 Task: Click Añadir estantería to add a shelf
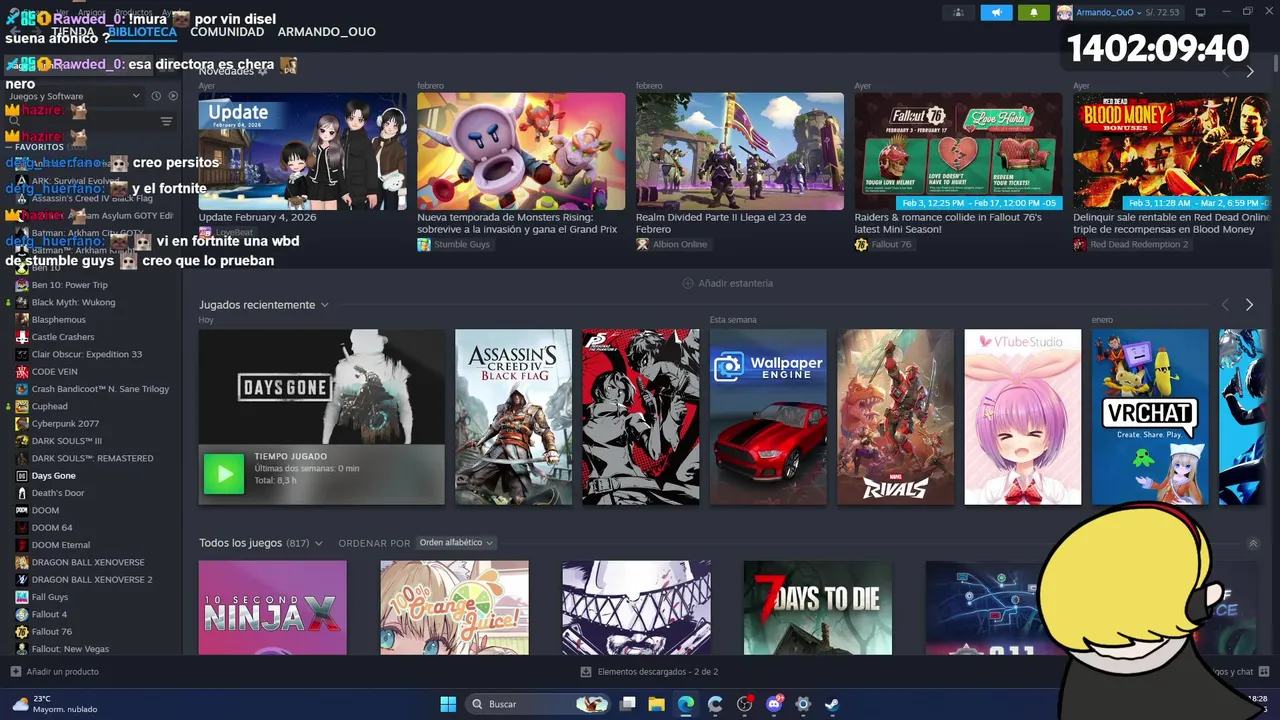click(728, 283)
